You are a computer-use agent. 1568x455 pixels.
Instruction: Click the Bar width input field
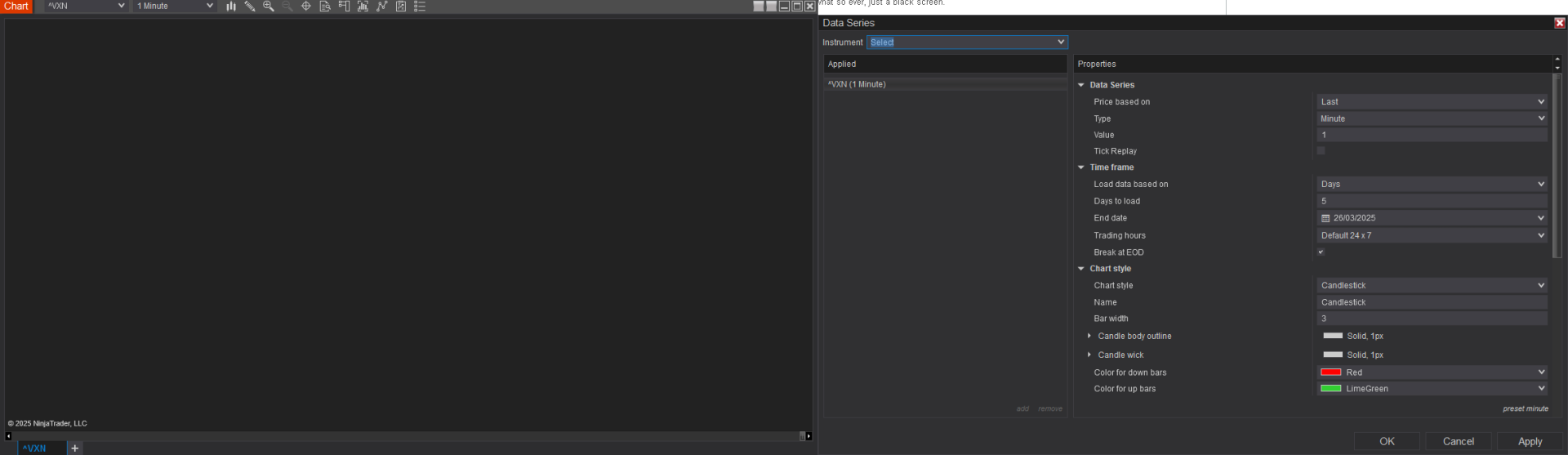[x=1432, y=319]
